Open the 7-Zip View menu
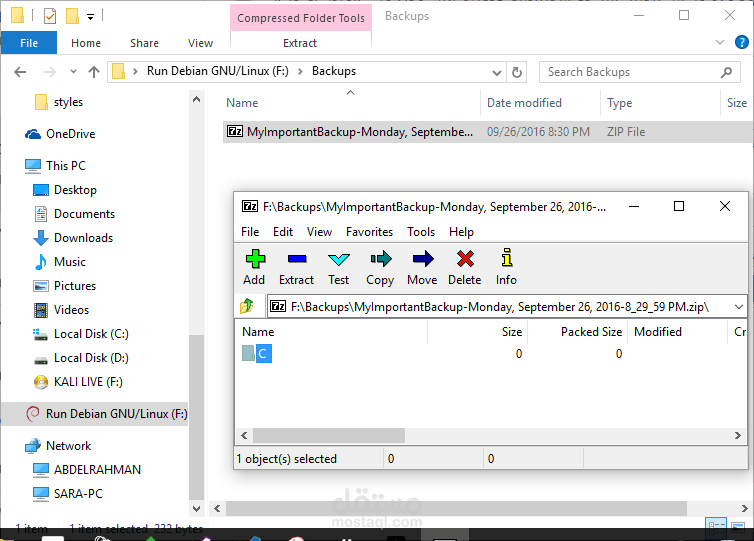 click(319, 232)
